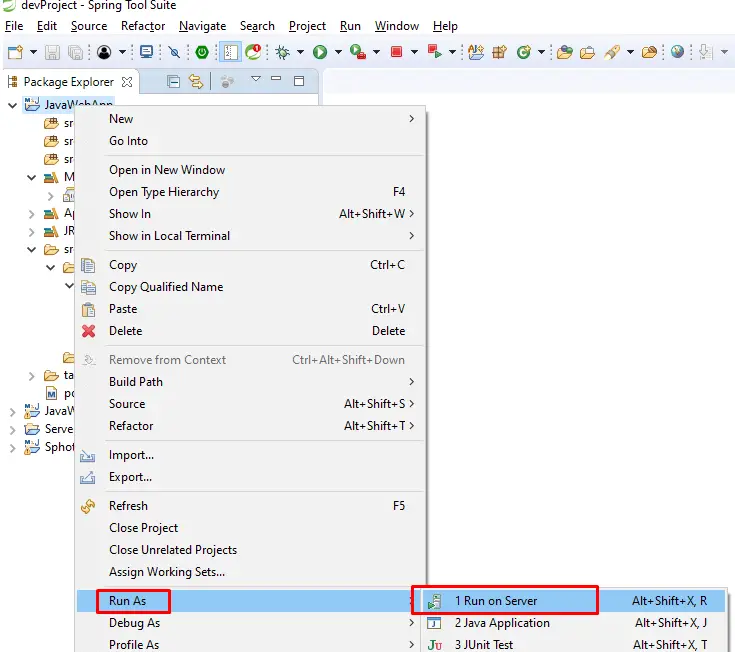The image size is (735, 652).
Task: Open the Window menu
Action: click(x=397, y=26)
